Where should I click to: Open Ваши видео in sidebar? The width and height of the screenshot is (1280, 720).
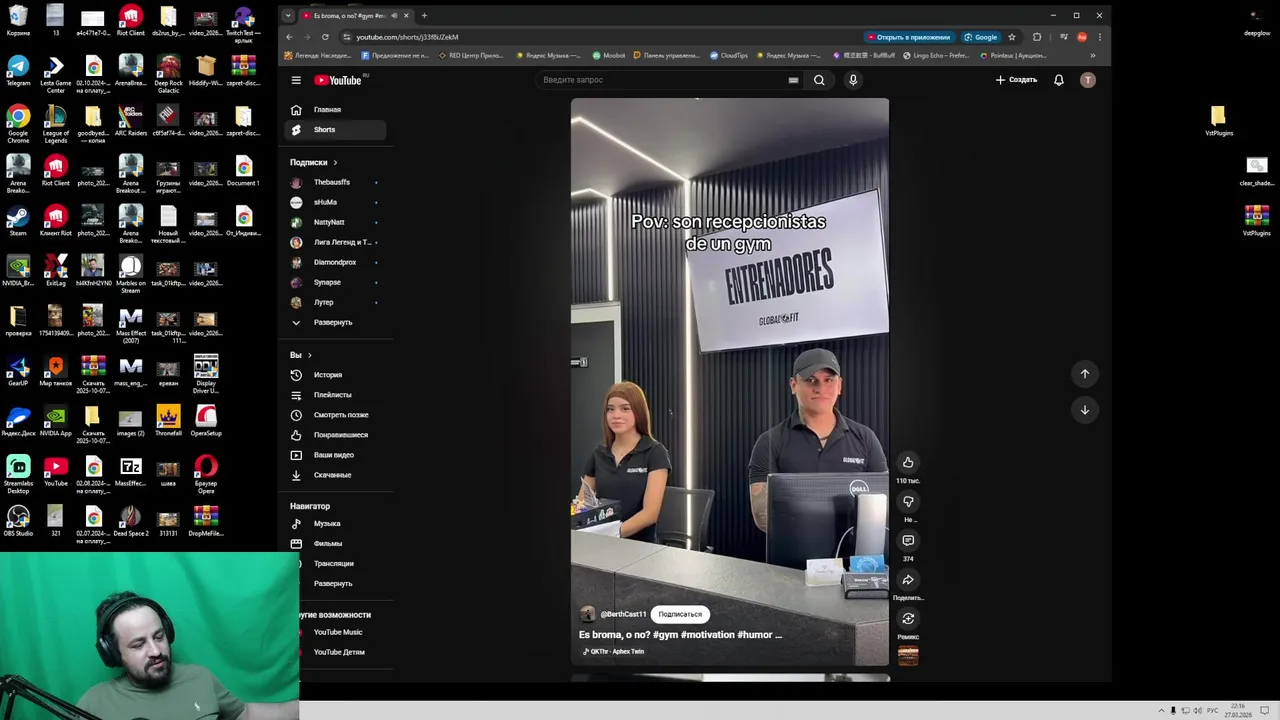[x=335, y=455]
